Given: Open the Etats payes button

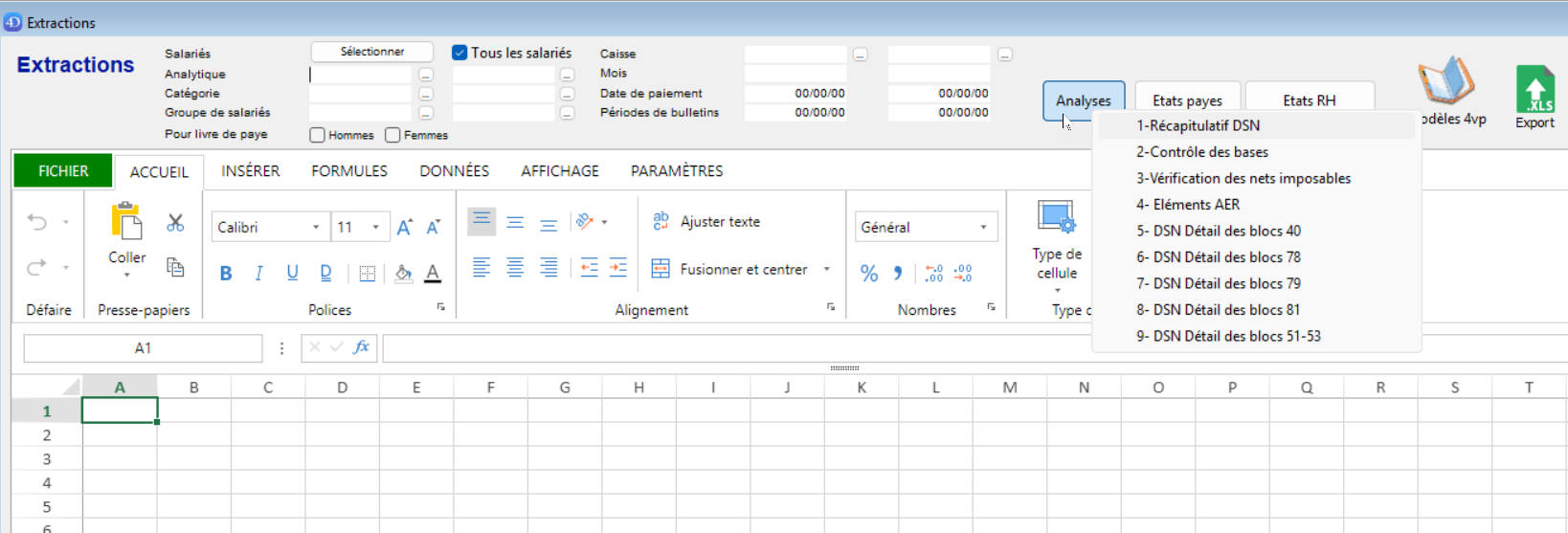Looking at the screenshot, I should tap(1187, 100).
